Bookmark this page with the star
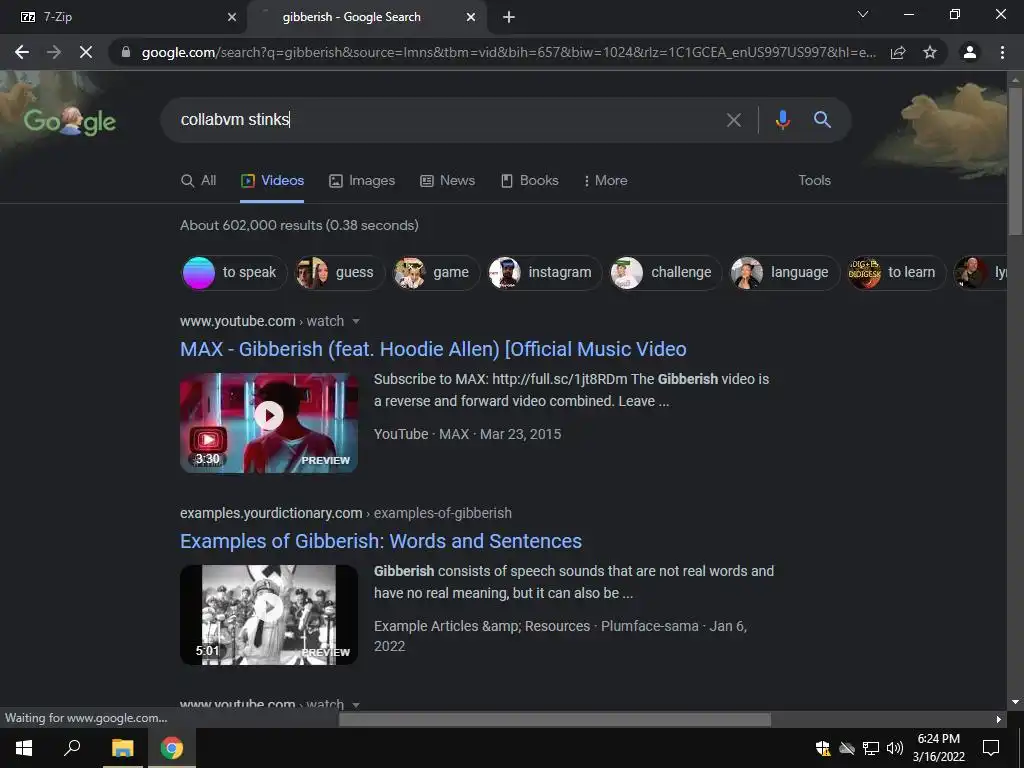The width and height of the screenshot is (1024, 768). pos(930,52)
